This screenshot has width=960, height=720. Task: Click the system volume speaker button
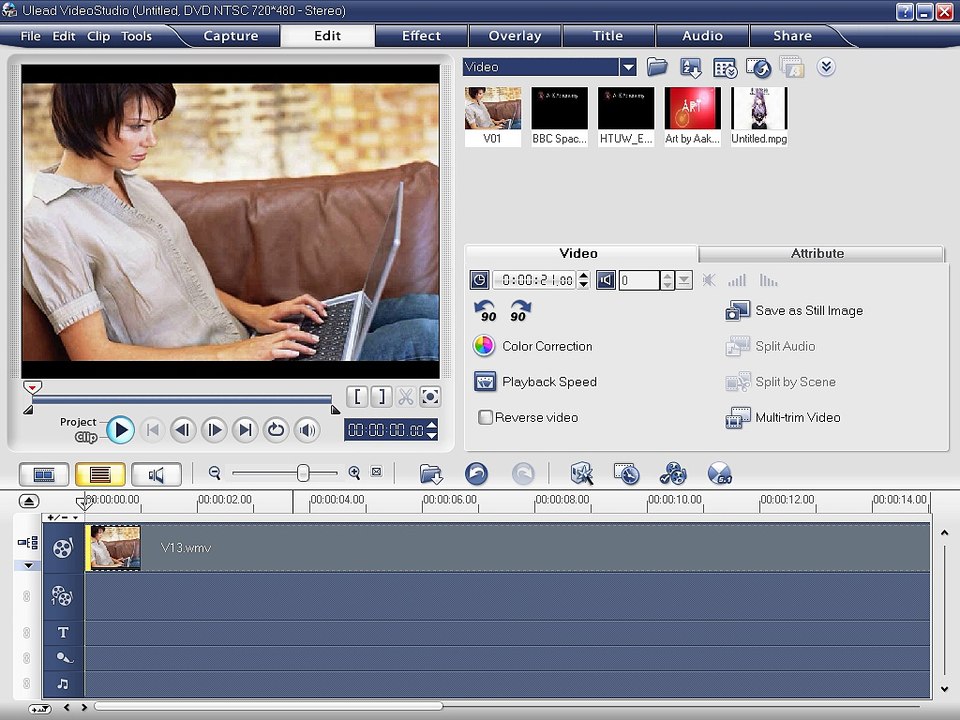click(x=307, y=430)
